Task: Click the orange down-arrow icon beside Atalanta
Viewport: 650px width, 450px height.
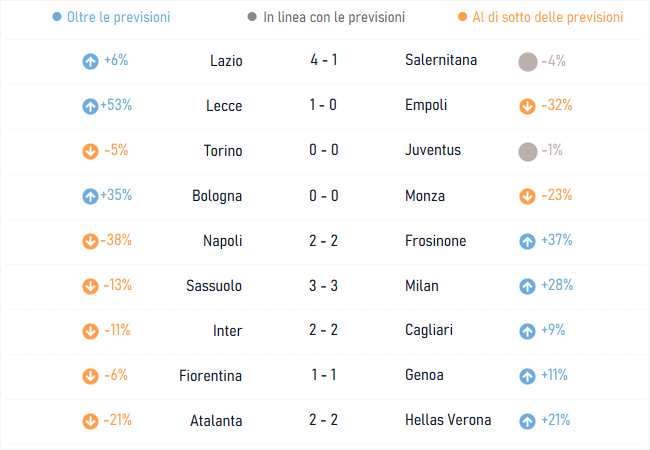Action: click(90, 421)
